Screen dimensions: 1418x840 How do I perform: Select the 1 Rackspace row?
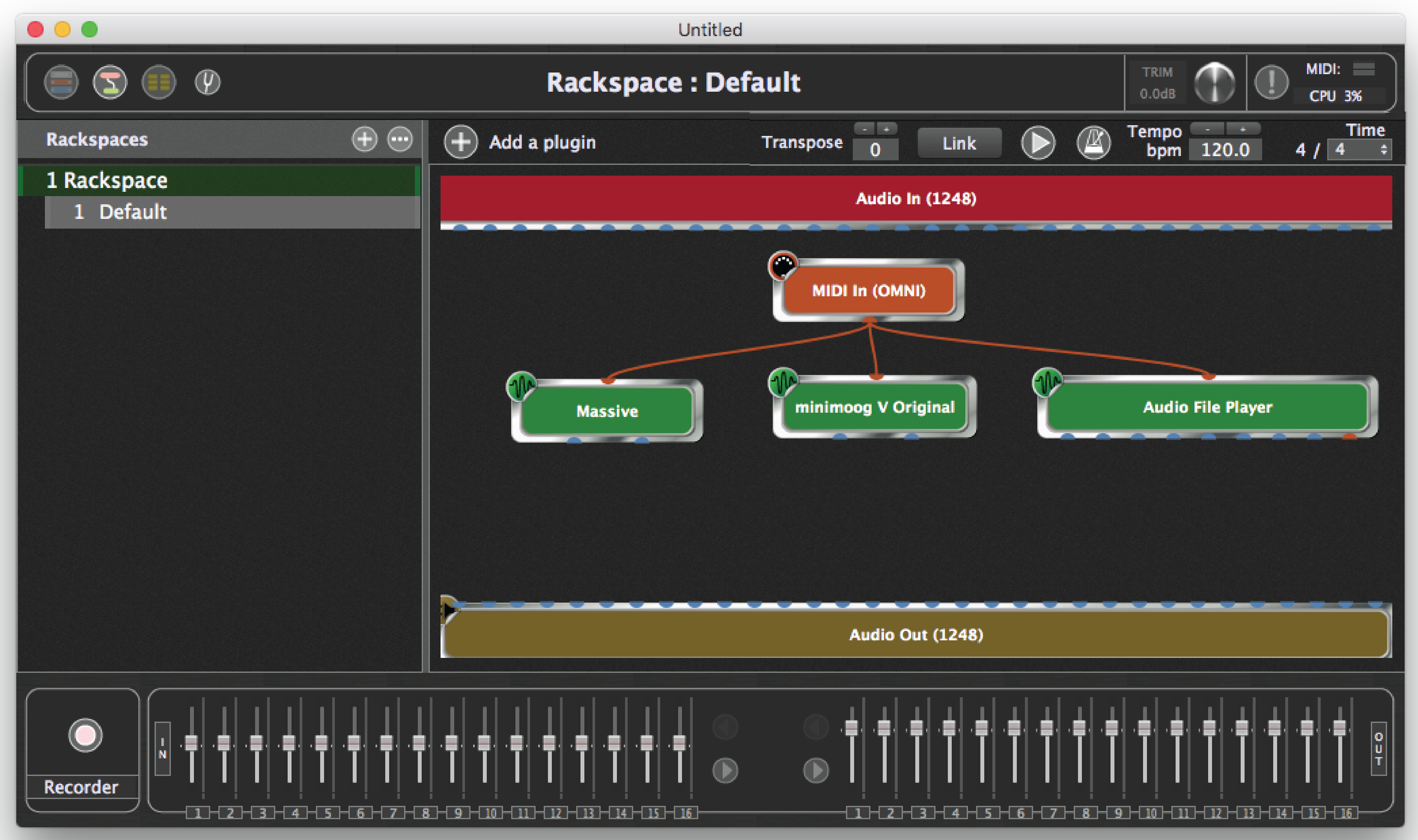[x=220, y=180]
